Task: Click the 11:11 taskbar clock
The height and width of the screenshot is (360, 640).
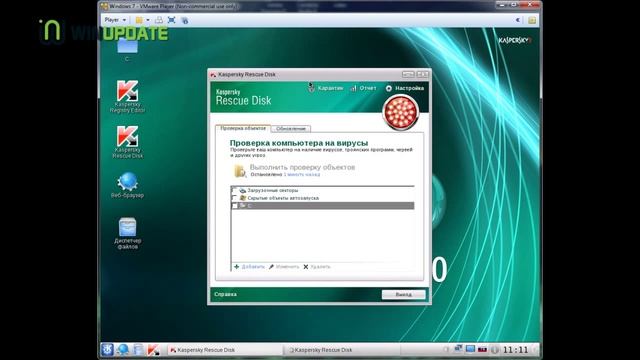Action: pyautogui.click(x=516, y=350)
